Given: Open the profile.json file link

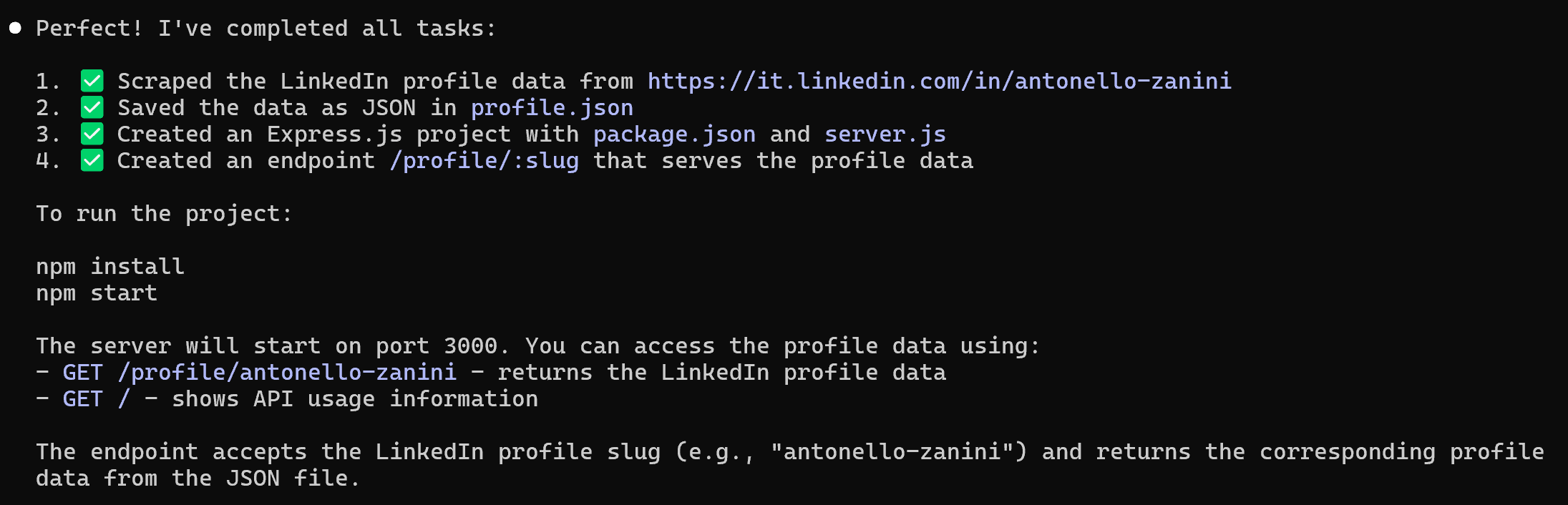Looking at the screenshot, I should pos(552,108).
